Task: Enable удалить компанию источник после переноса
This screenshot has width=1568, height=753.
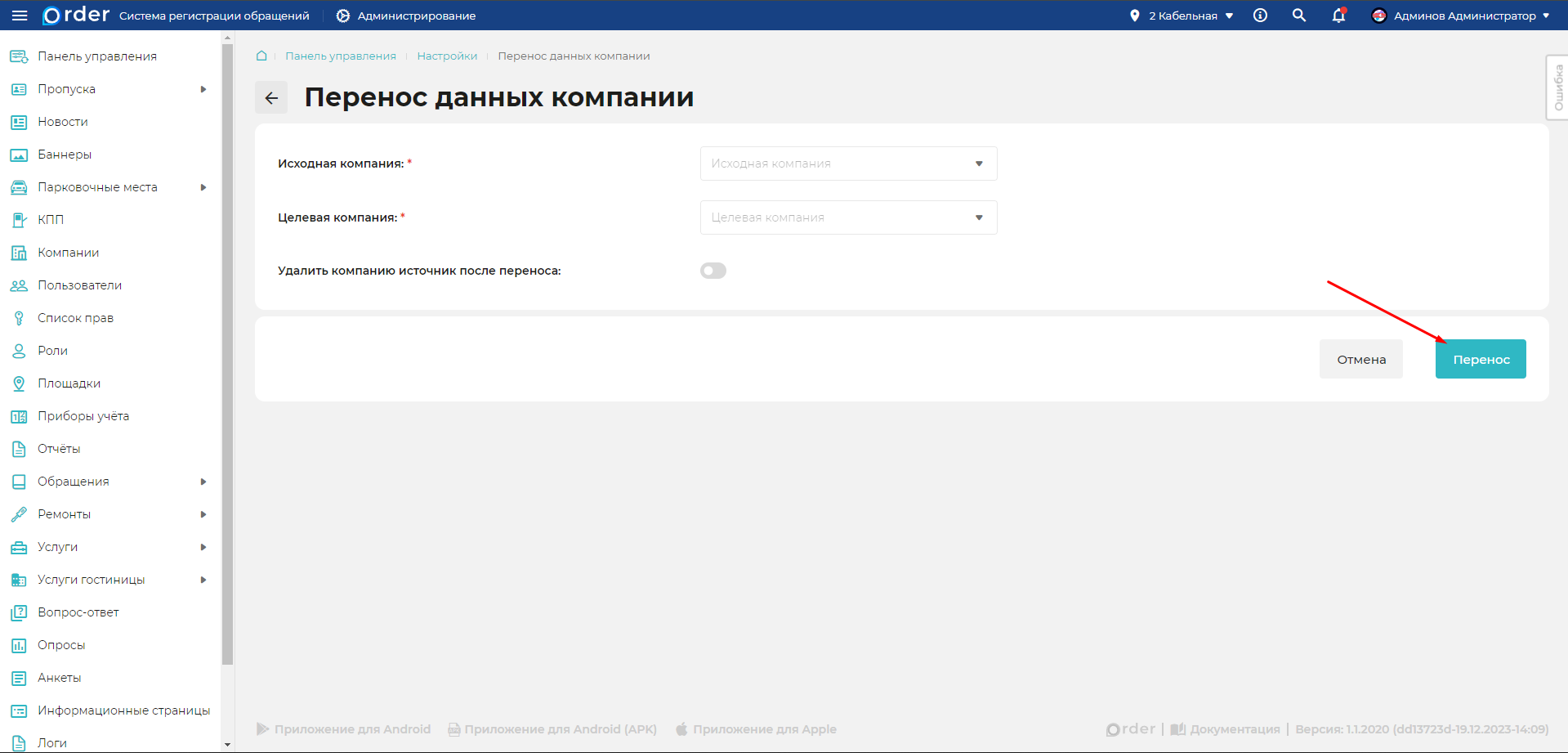Action: (x=713, y=270)
